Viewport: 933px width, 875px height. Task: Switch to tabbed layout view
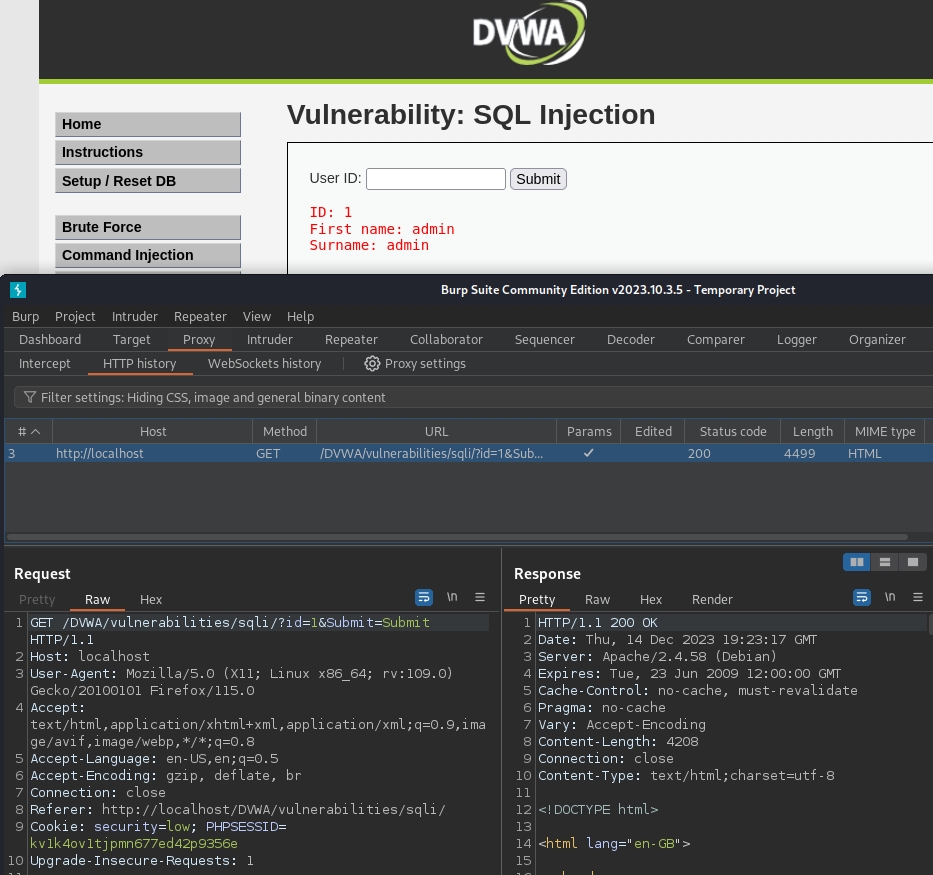pyautogui.click(x=911, y=563)
